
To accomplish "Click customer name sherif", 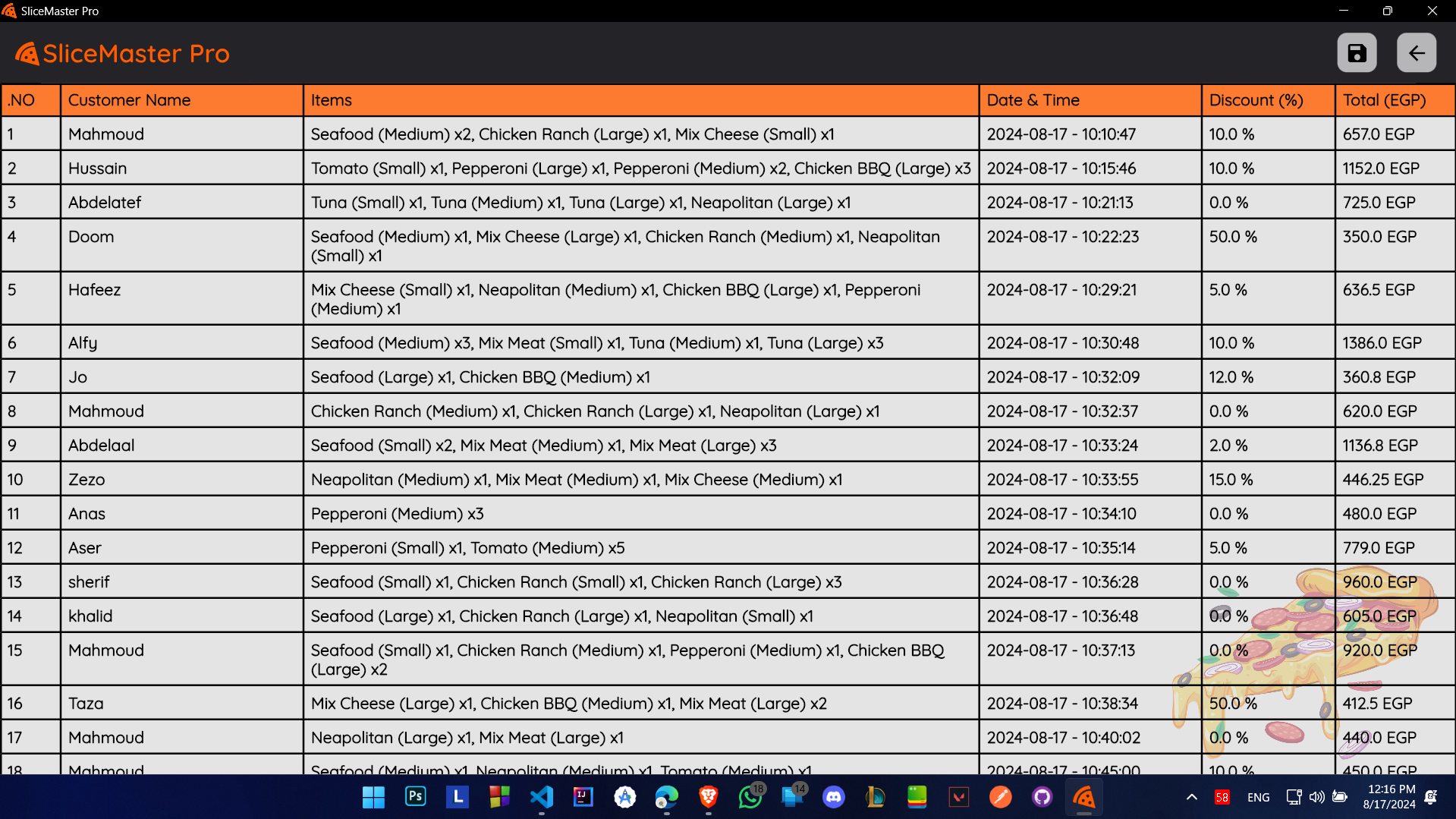I will point(89,582).
